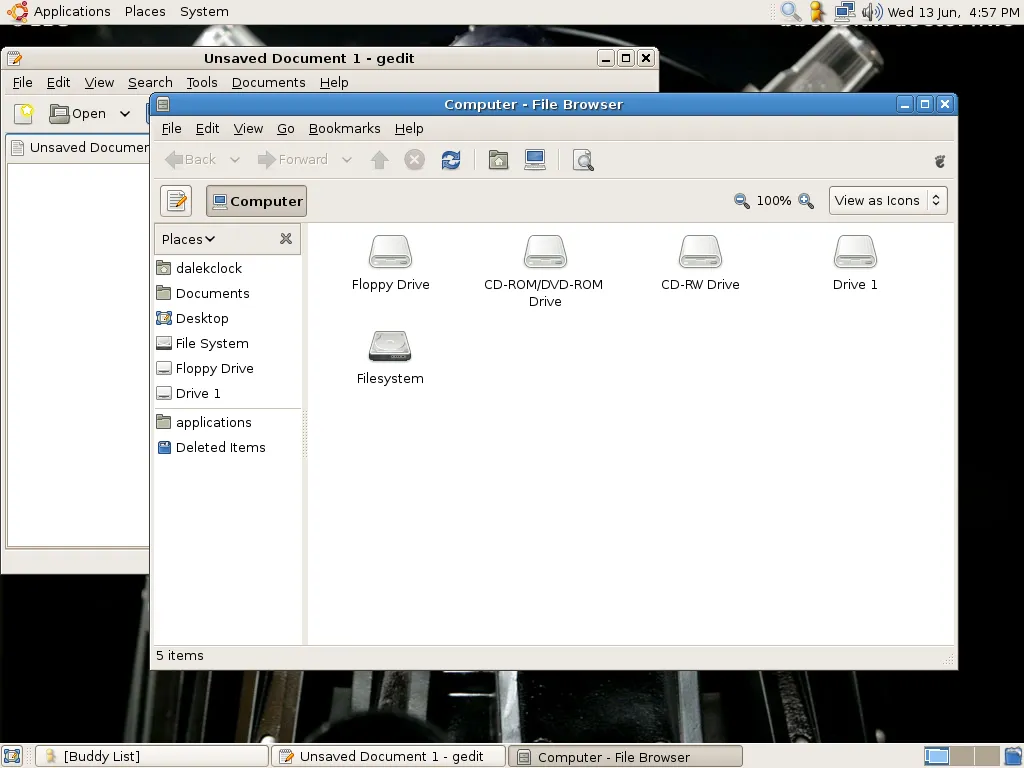
Task: Expand the Back history dropdown arrow
Action: (234, 160)
